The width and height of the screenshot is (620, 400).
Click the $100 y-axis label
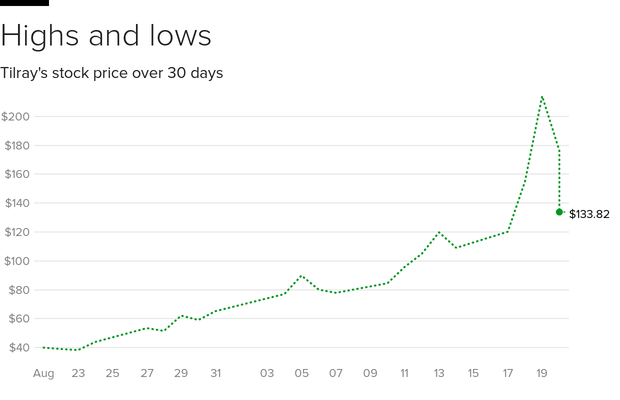click(x=15, y=261)
